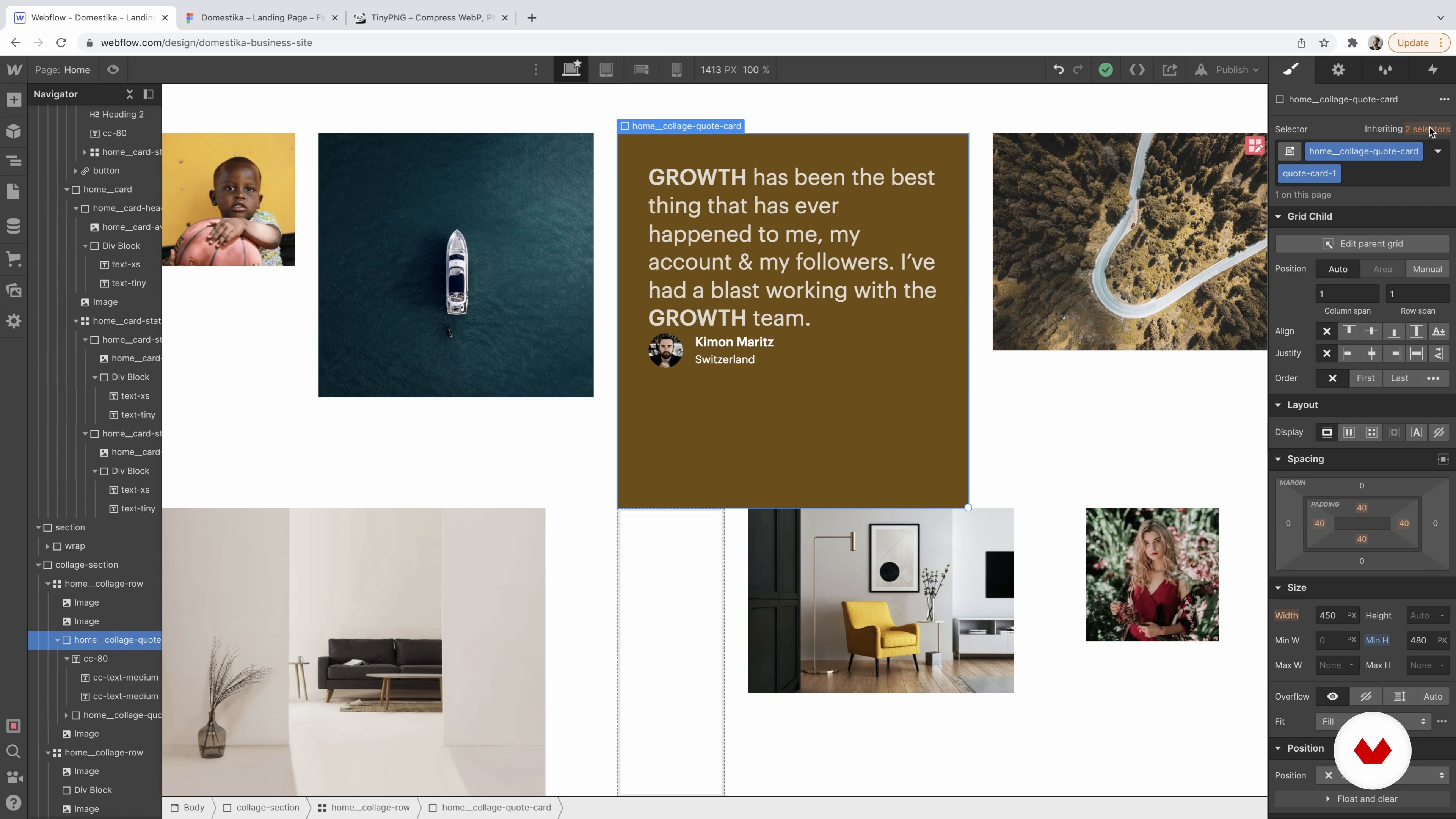Open the Add Elements panel
The image size is (1456, 819).
pos(14,100)
